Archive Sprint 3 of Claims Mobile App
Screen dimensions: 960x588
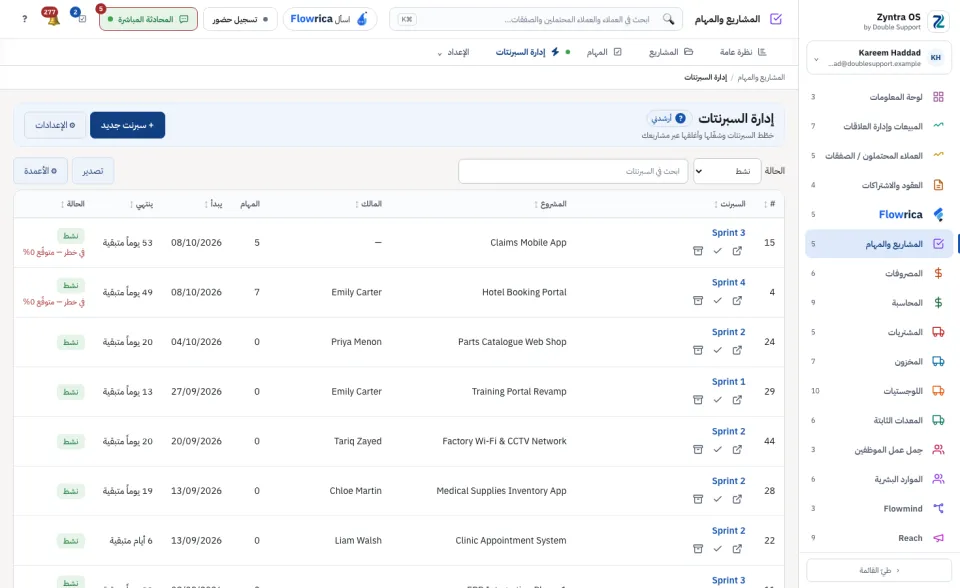[698, 251]
